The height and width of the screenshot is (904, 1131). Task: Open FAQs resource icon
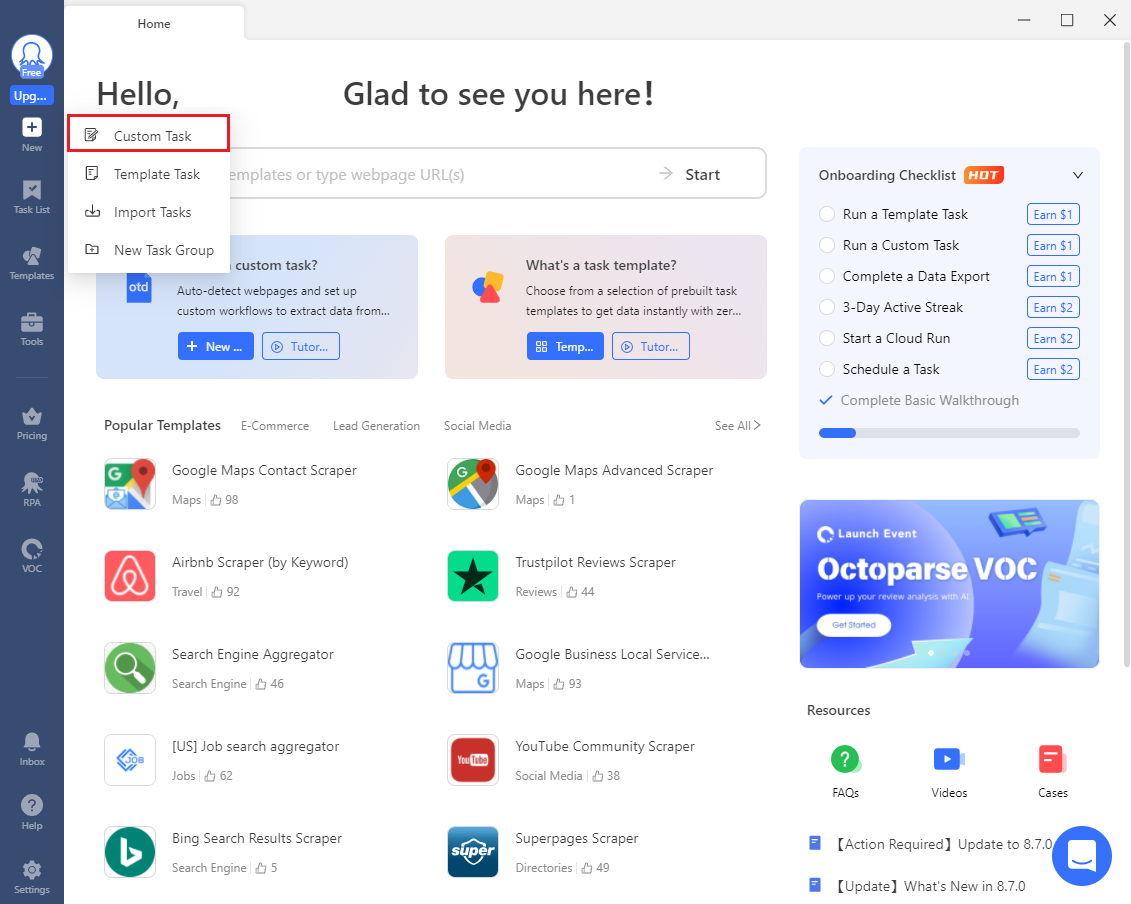pyautogui.click(x=845, y=760)
